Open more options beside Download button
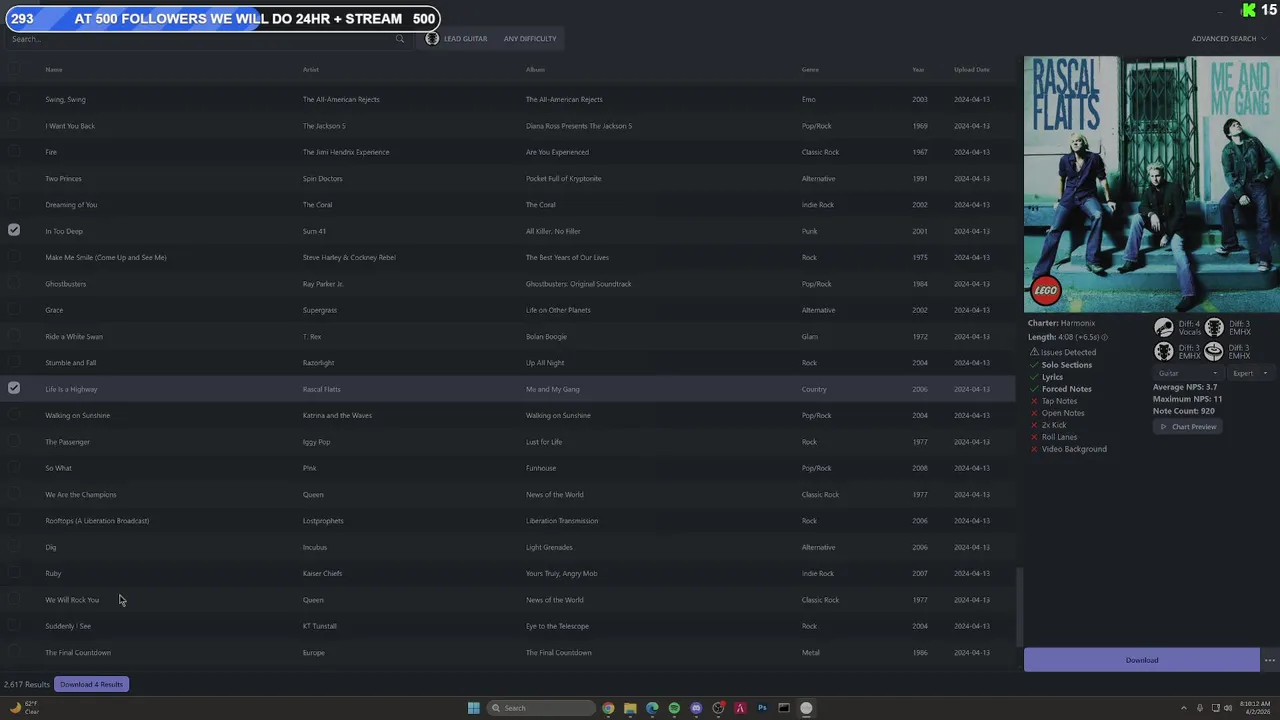 click(1269, 660)
